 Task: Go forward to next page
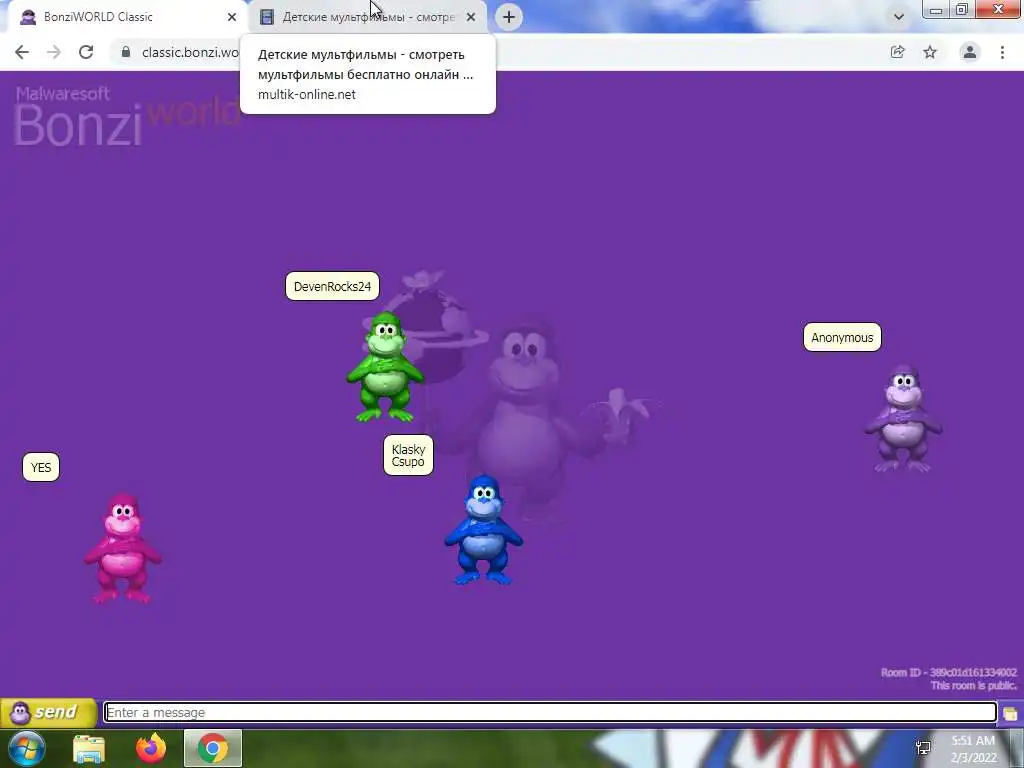point(54,52)
